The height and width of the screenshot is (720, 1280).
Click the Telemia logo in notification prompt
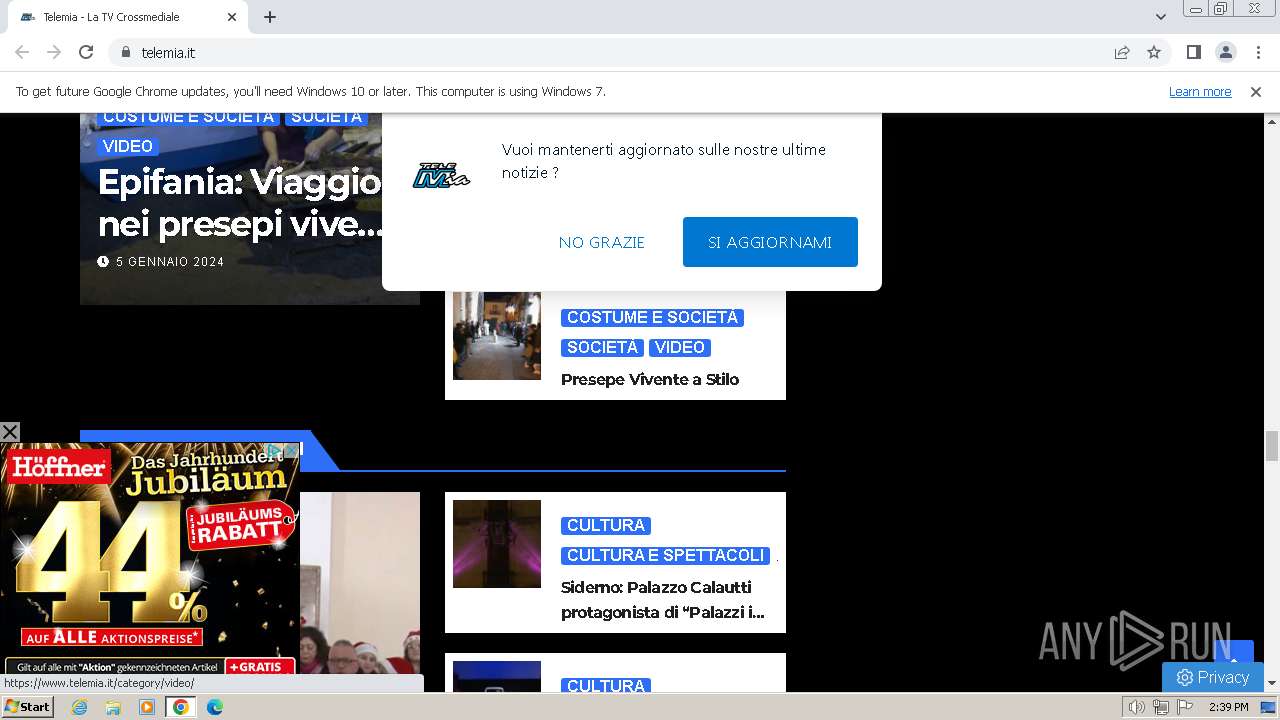(x=441, y=176)
